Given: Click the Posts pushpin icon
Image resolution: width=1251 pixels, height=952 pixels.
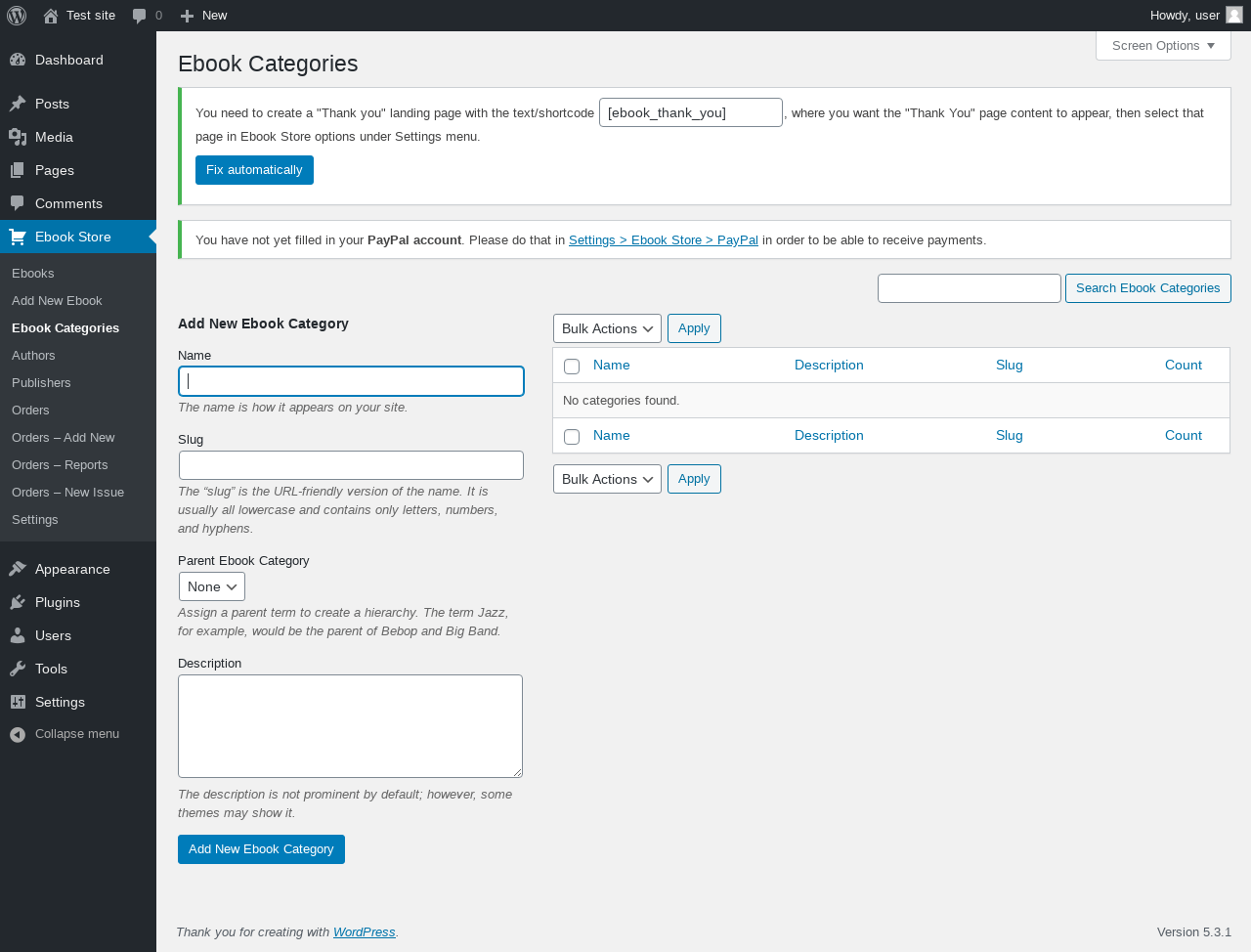Looking at the screenshot, I should (x=18, y=104).
